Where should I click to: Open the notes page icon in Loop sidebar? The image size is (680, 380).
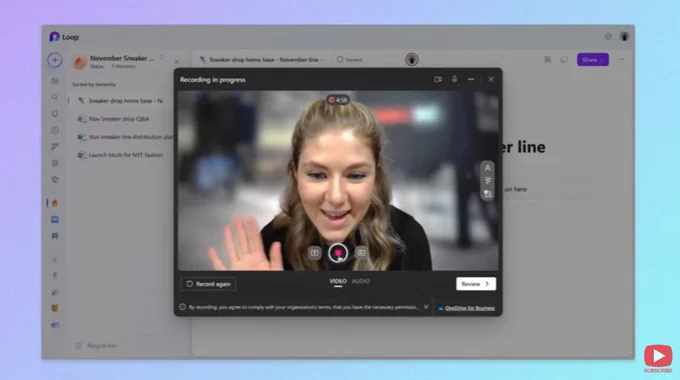pos(55,163)
